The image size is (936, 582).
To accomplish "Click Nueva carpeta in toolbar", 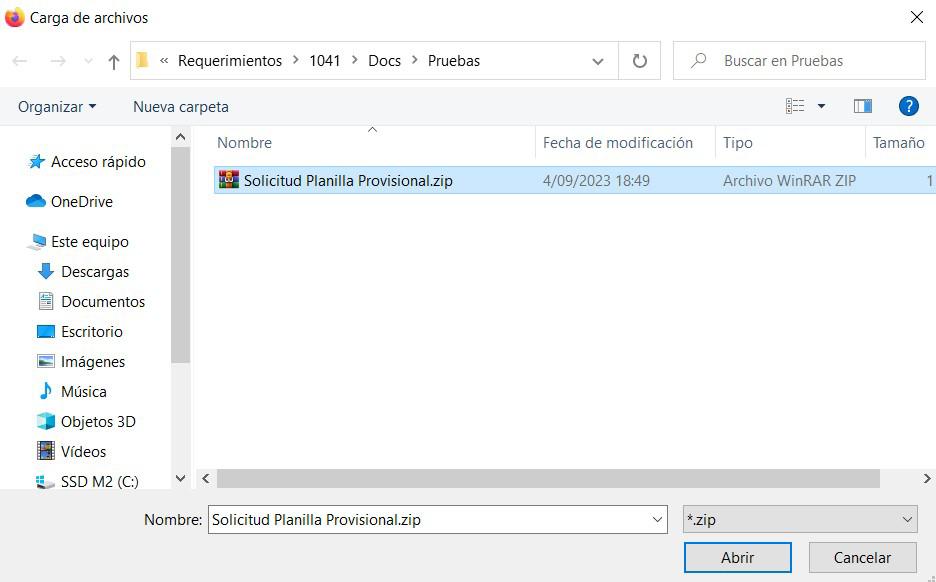I will 181,107.
